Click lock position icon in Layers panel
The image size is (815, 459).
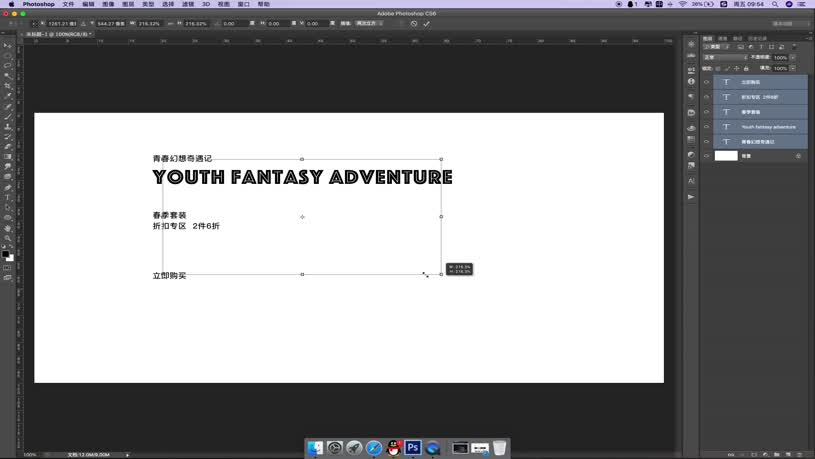(737, 68)
